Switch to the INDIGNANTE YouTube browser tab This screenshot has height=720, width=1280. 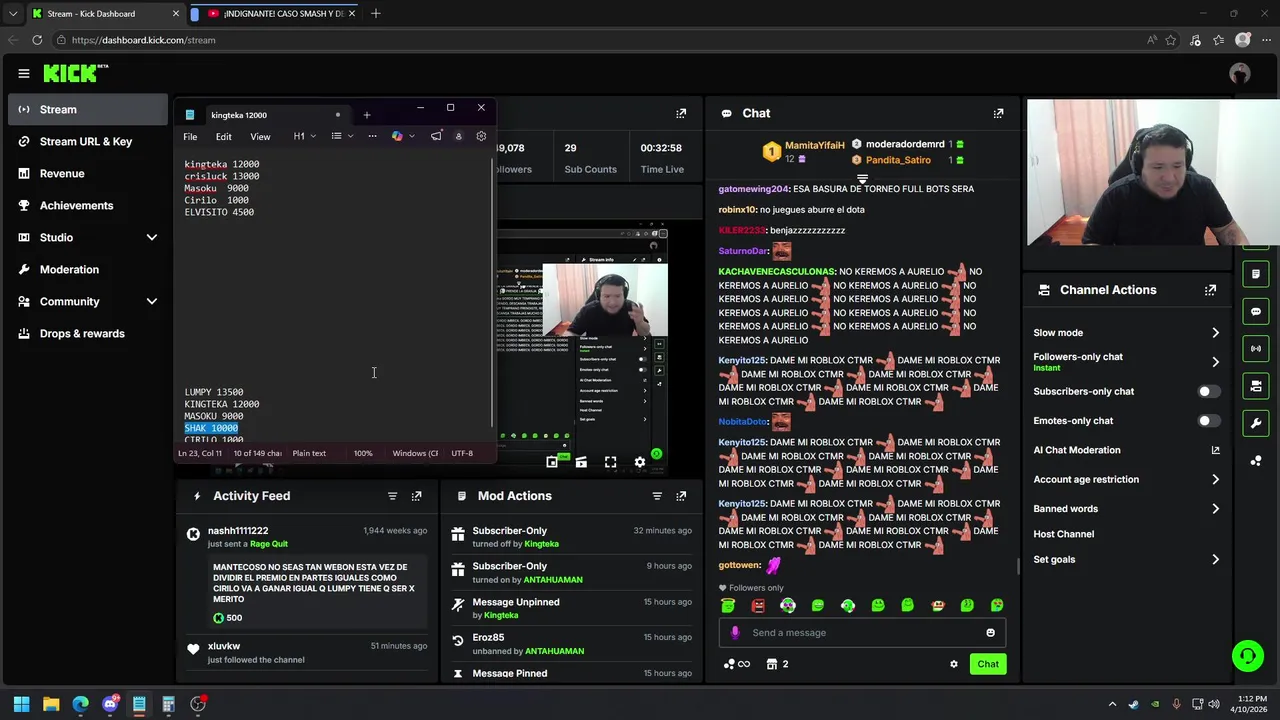[275, 14]
